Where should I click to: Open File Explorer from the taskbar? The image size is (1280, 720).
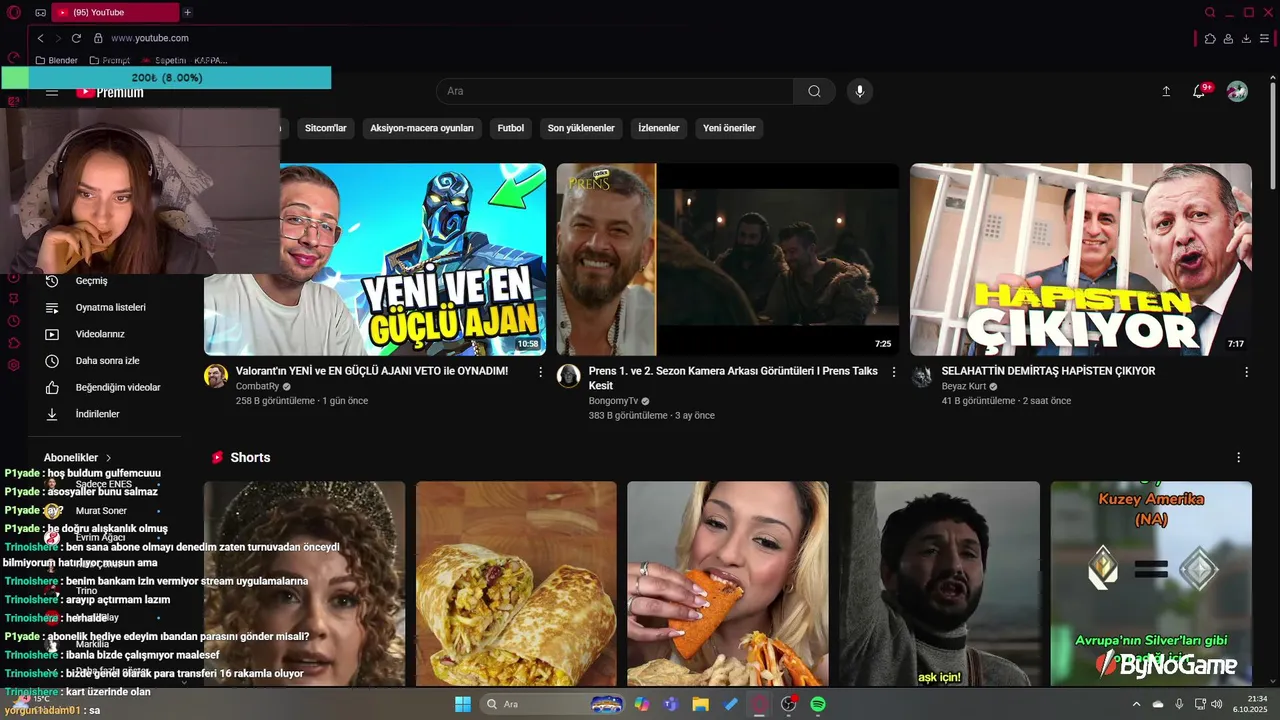pos(700,704)
